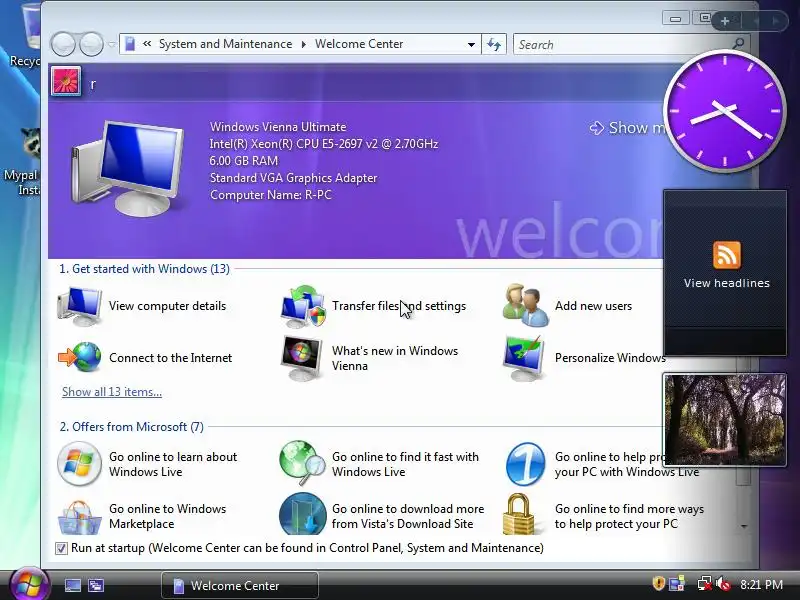The width and height of the screenshot is (800, 600).
Task: Open help protect PC with Windows Live
Action: [x=602, y=464]
